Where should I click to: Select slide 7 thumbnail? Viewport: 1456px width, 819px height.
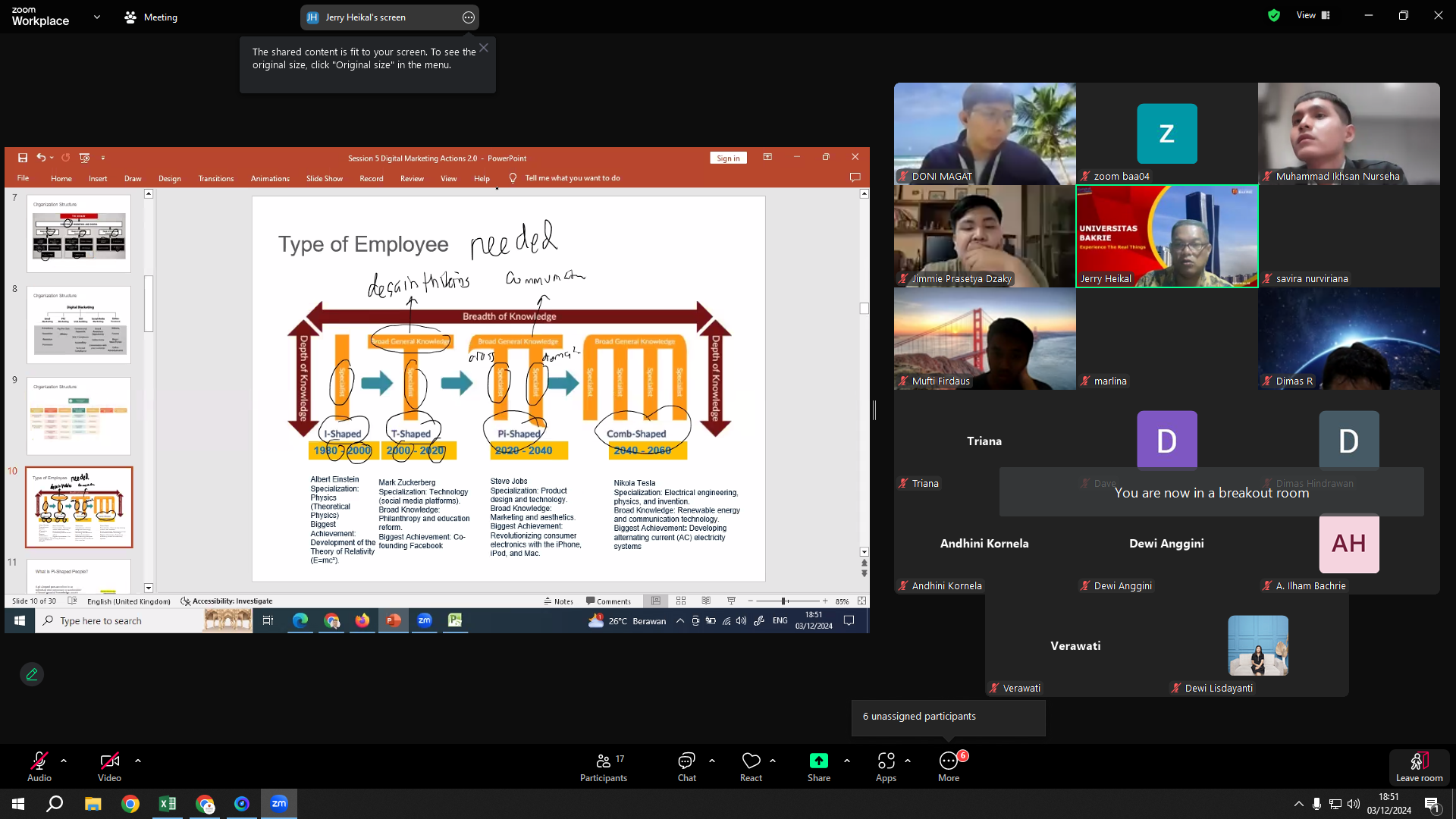(x=79, y=234)
